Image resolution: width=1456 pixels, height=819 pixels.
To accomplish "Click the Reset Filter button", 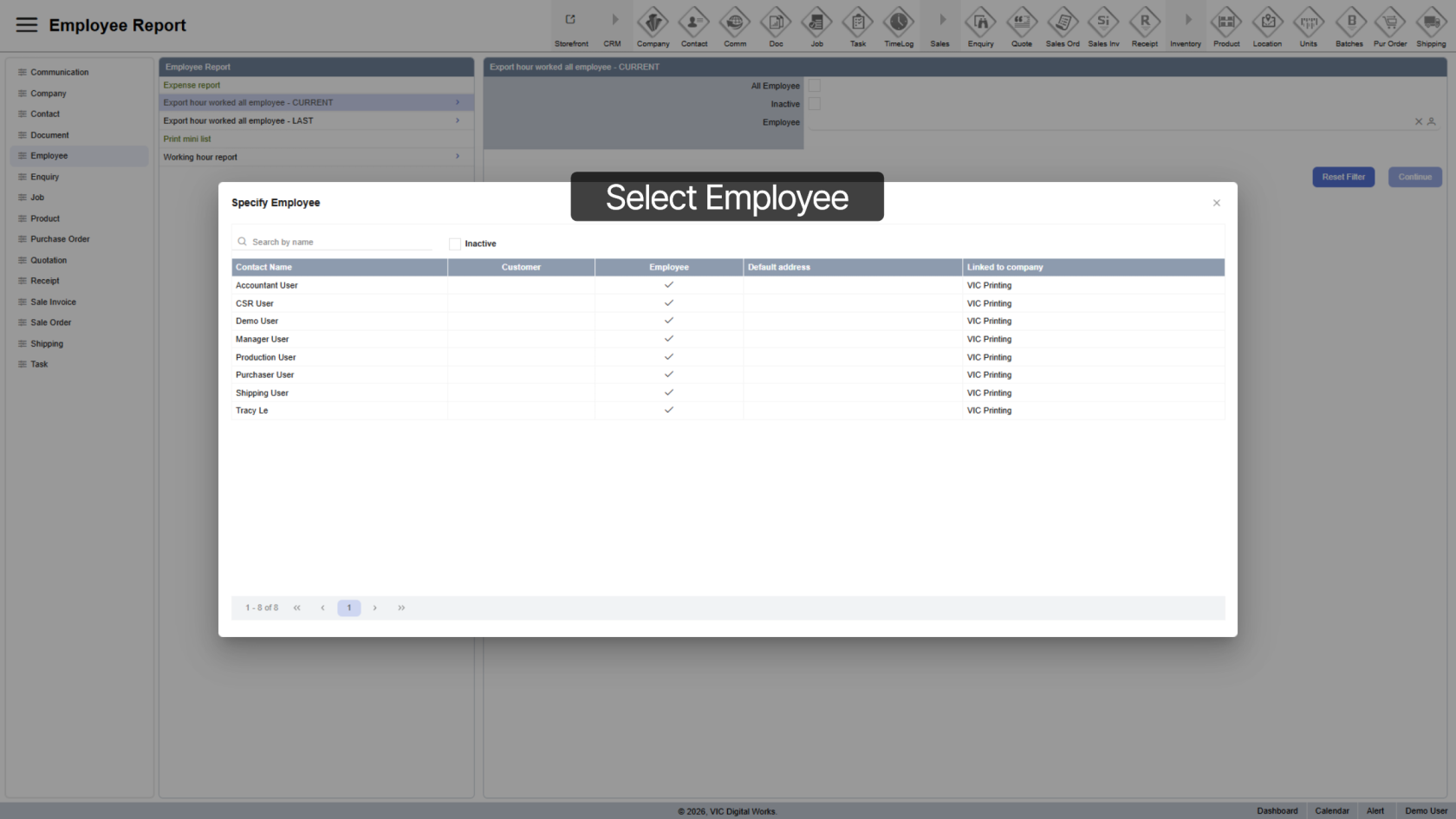I will [x=1342, y=177].
